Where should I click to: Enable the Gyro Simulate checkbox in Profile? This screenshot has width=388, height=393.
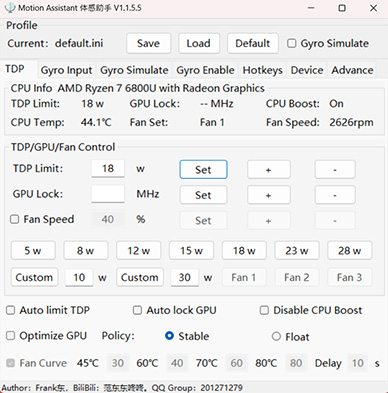292,43
